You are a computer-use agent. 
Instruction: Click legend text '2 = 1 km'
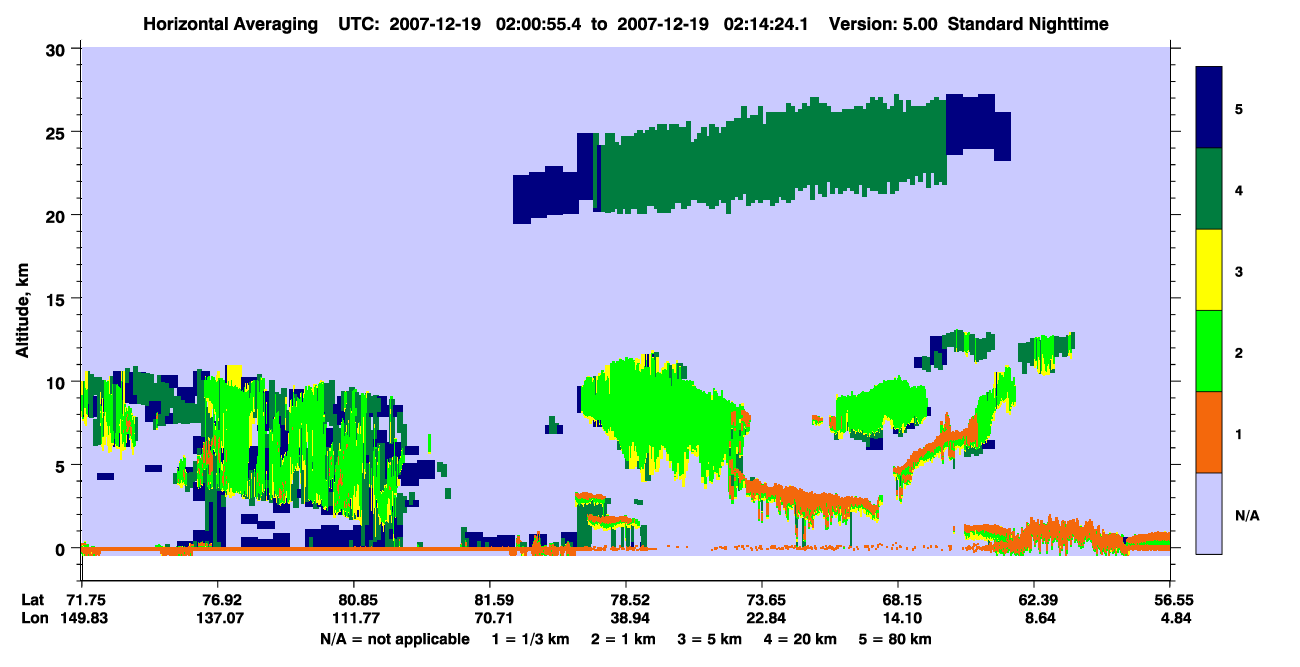coord(622,639)
